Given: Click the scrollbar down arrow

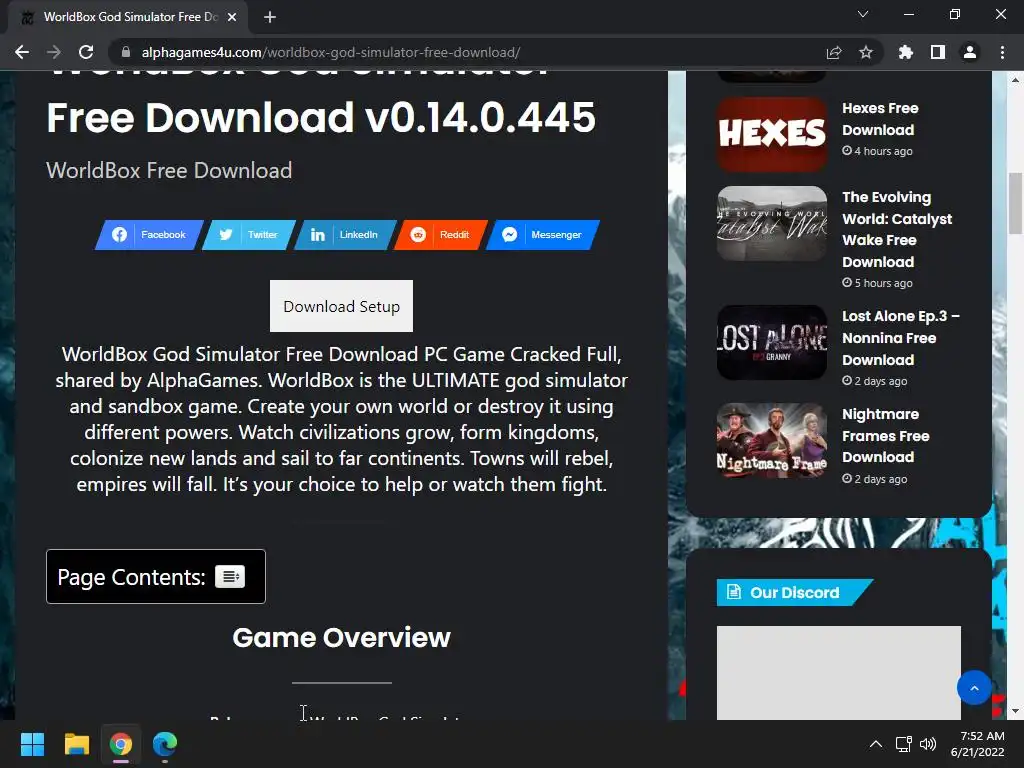Looking at the screenshot, I should [1015, 712].
